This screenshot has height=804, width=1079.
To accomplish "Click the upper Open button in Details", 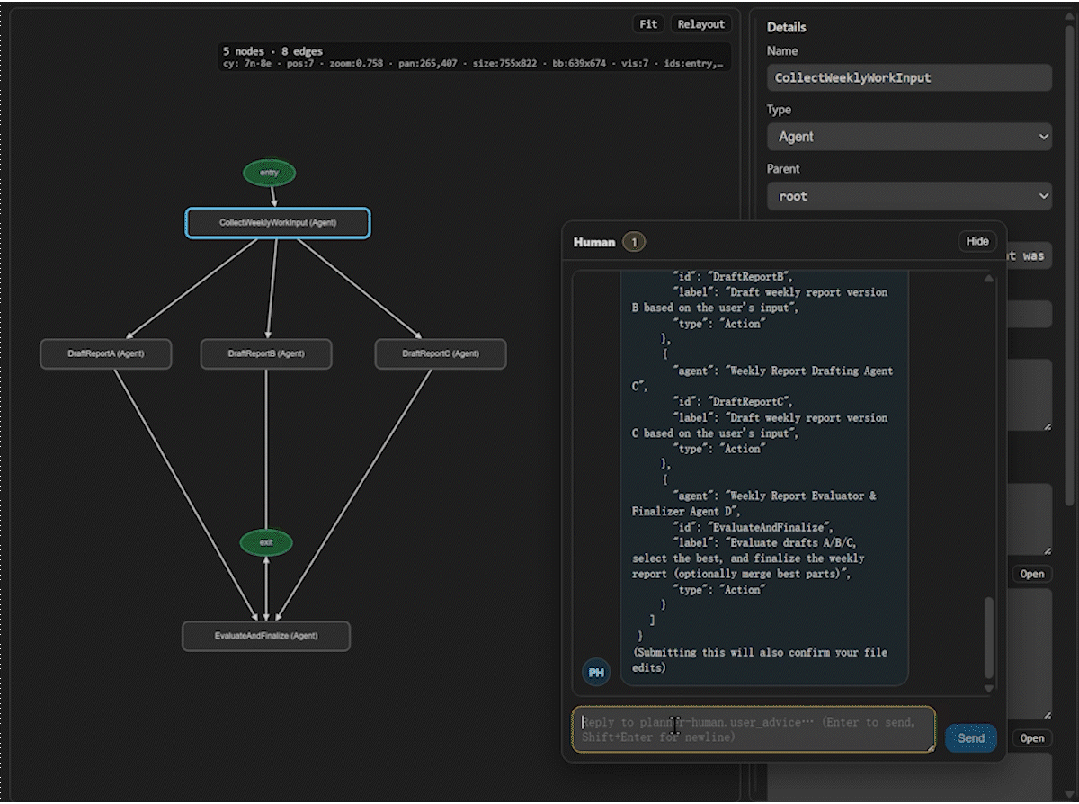I will (1032, 574).
